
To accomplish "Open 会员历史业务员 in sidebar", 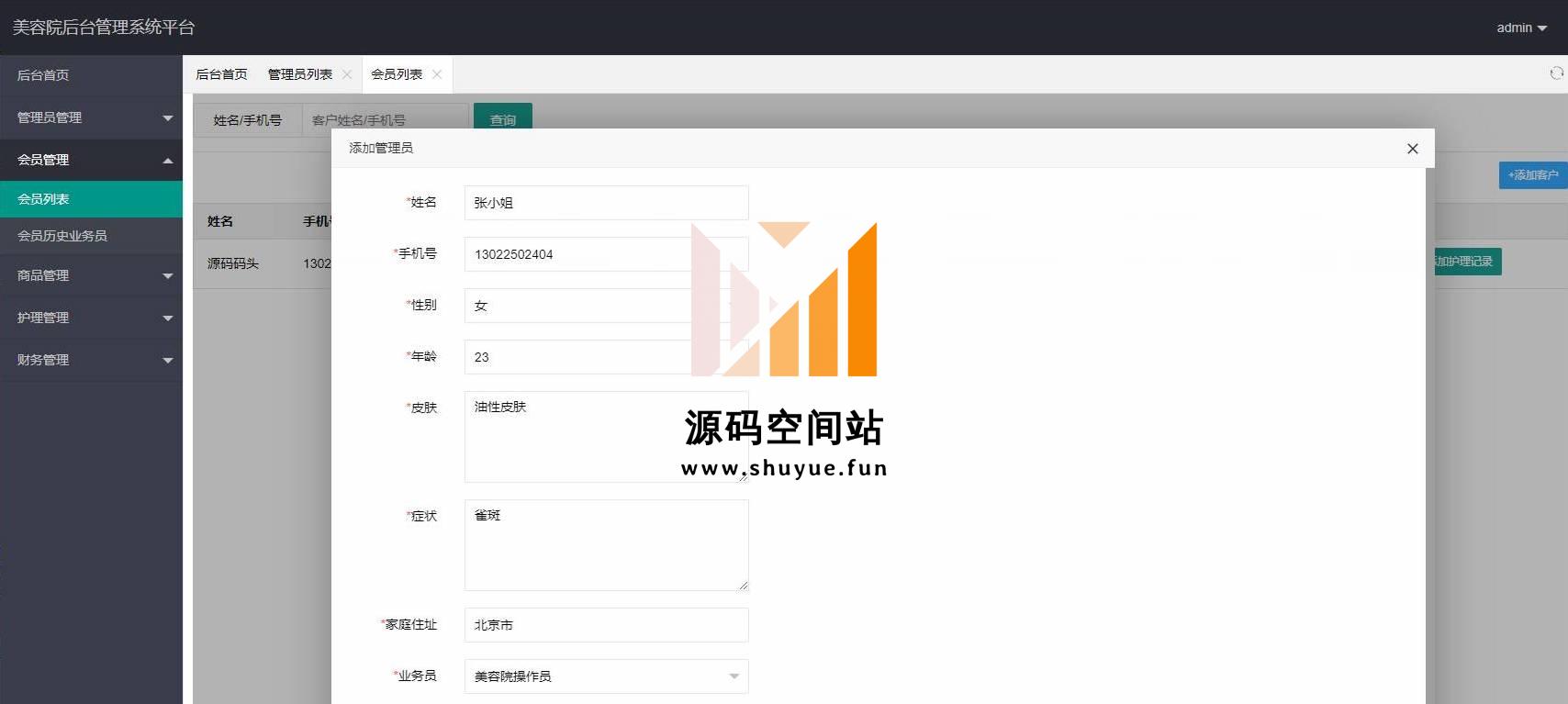I will point(91,236).
